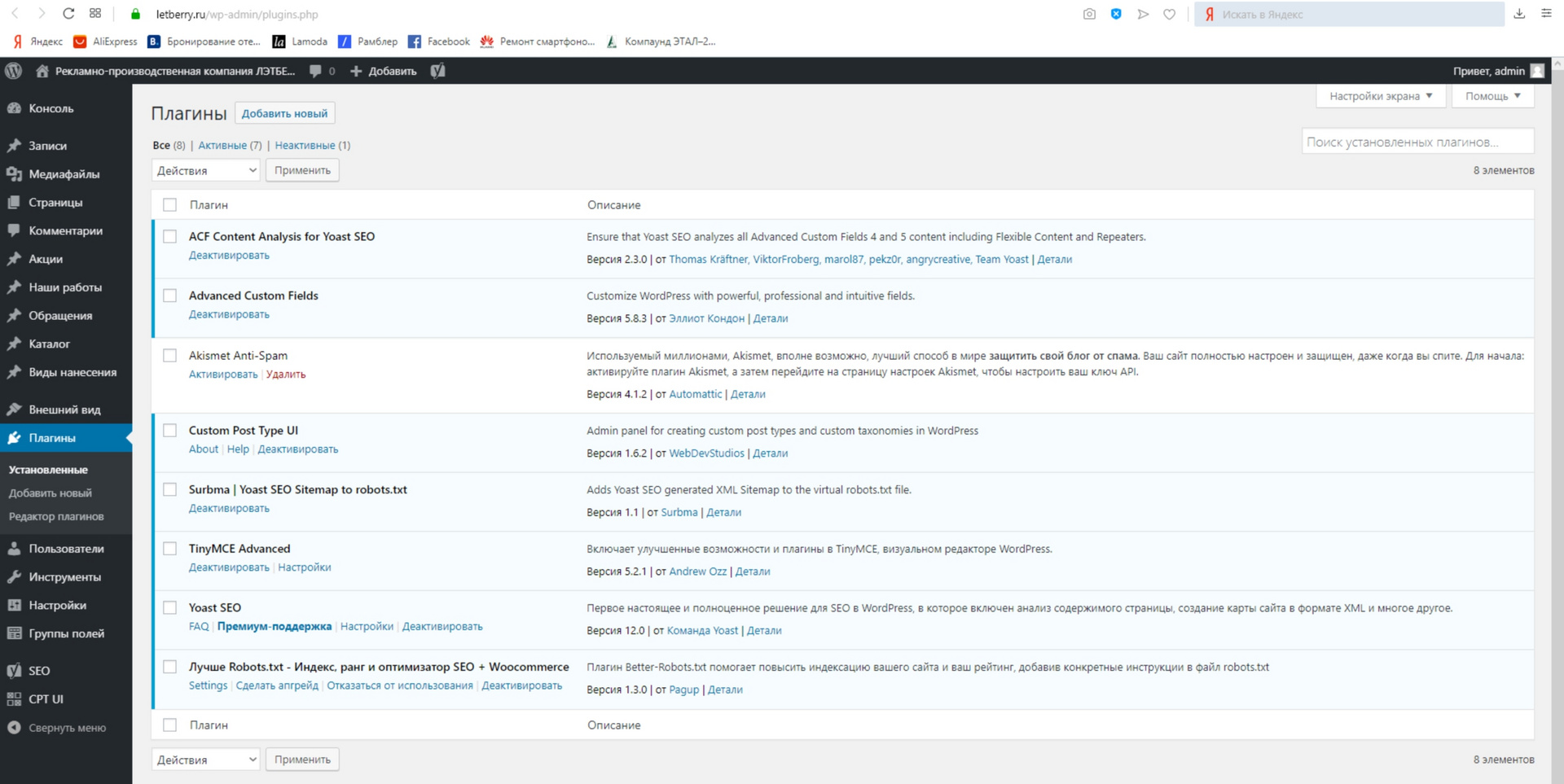Check Advanced Custom Fields checkbox
This screenshot has width=1564, height=784.
pos(169,296)
